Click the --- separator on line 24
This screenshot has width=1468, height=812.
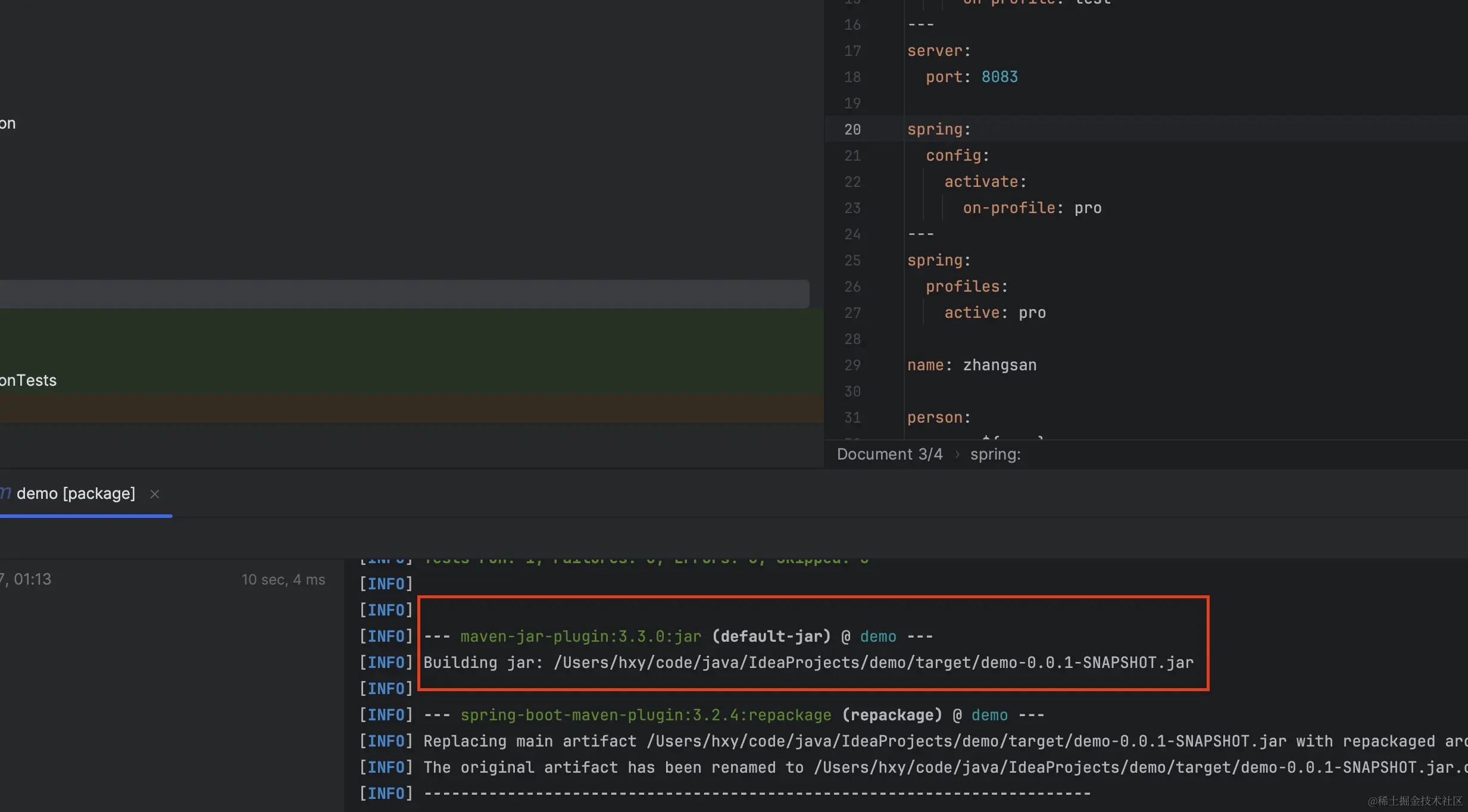pyautogui.click(x=920, y=234)
